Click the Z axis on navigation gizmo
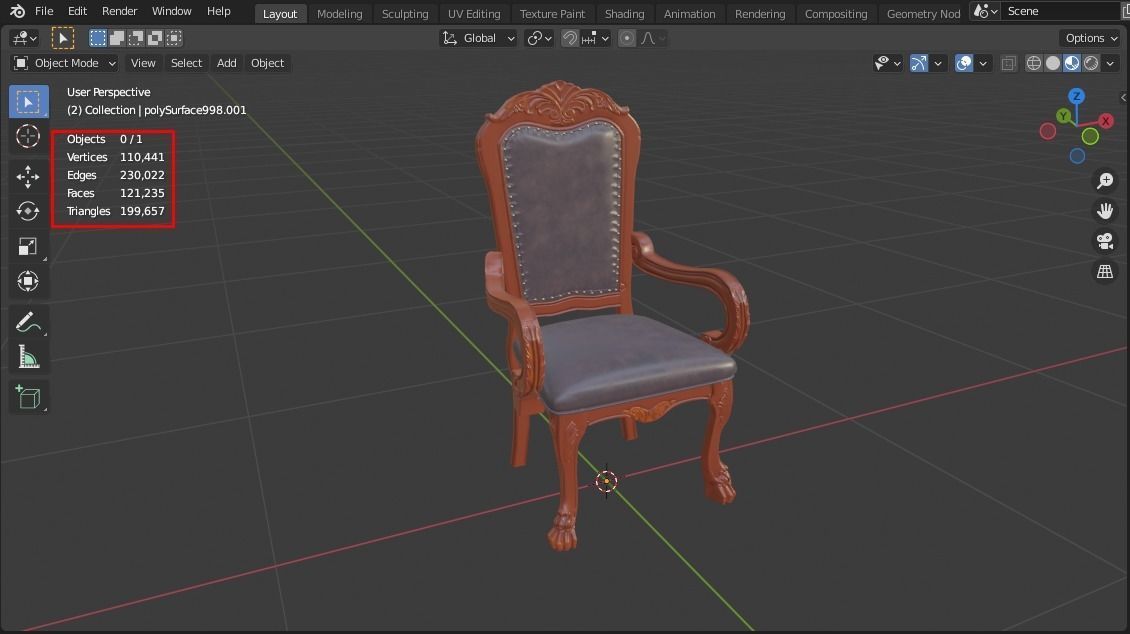This screenshot has height=634, width=1130. (x=1077, y=96)
